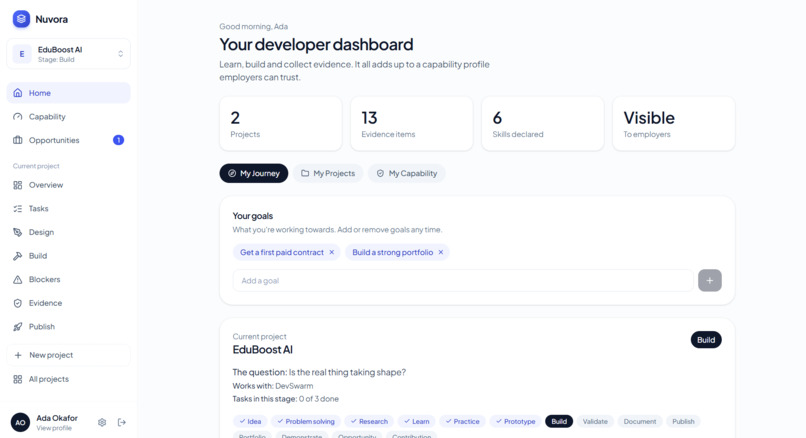
Task: Open the 6 Skills declared card
Action: [543, 124]
